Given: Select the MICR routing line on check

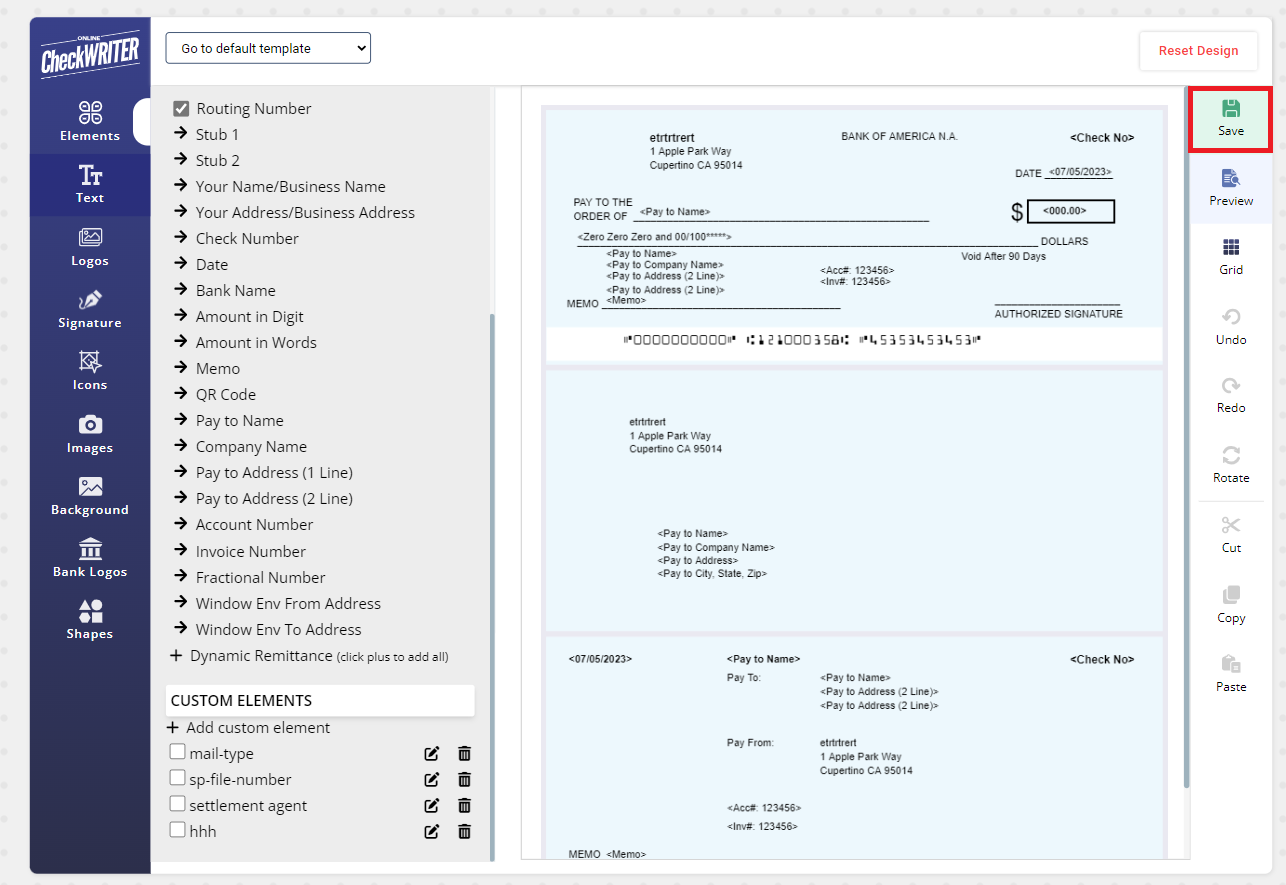Looking at the screenshot, I should point(802,340).
